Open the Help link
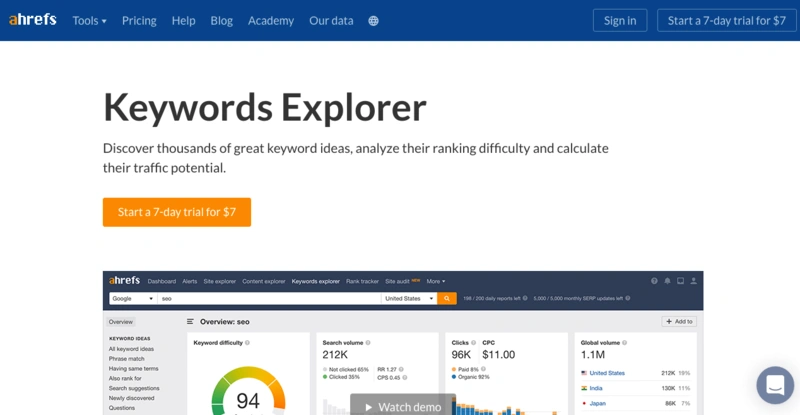800x415 pixels. pos(183,20)
